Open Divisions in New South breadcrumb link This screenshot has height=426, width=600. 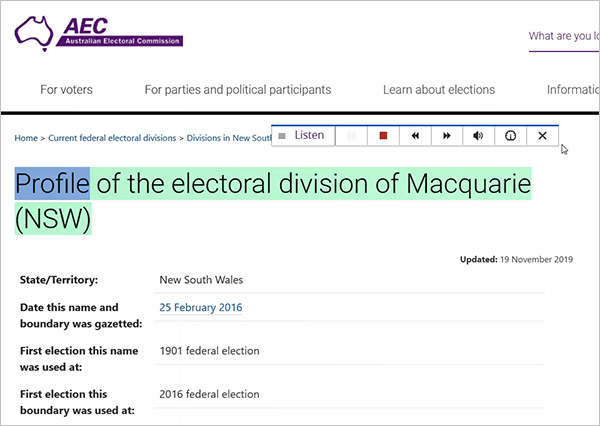point(229,138)
